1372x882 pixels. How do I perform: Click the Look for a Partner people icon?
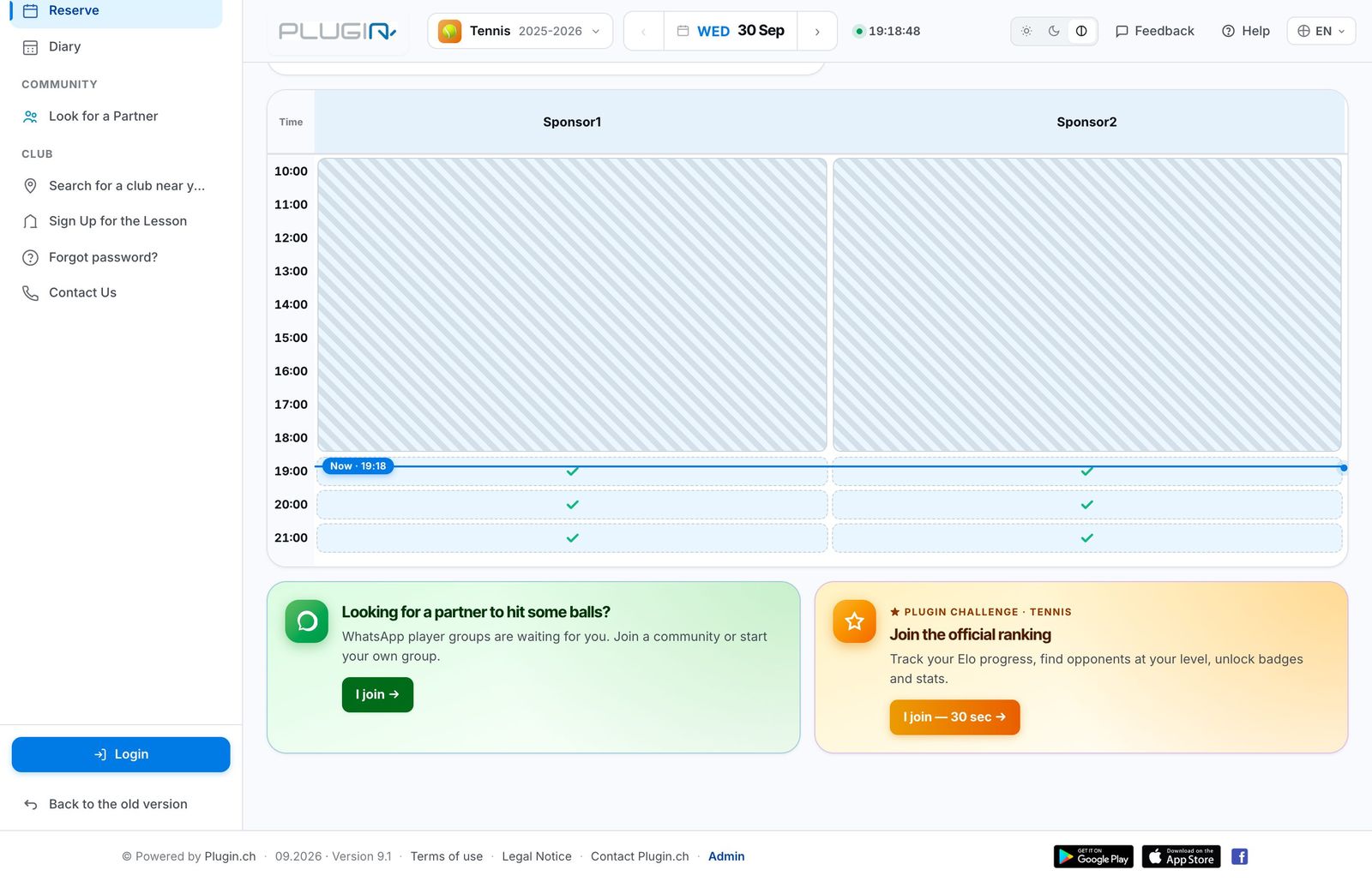point(30,117)
